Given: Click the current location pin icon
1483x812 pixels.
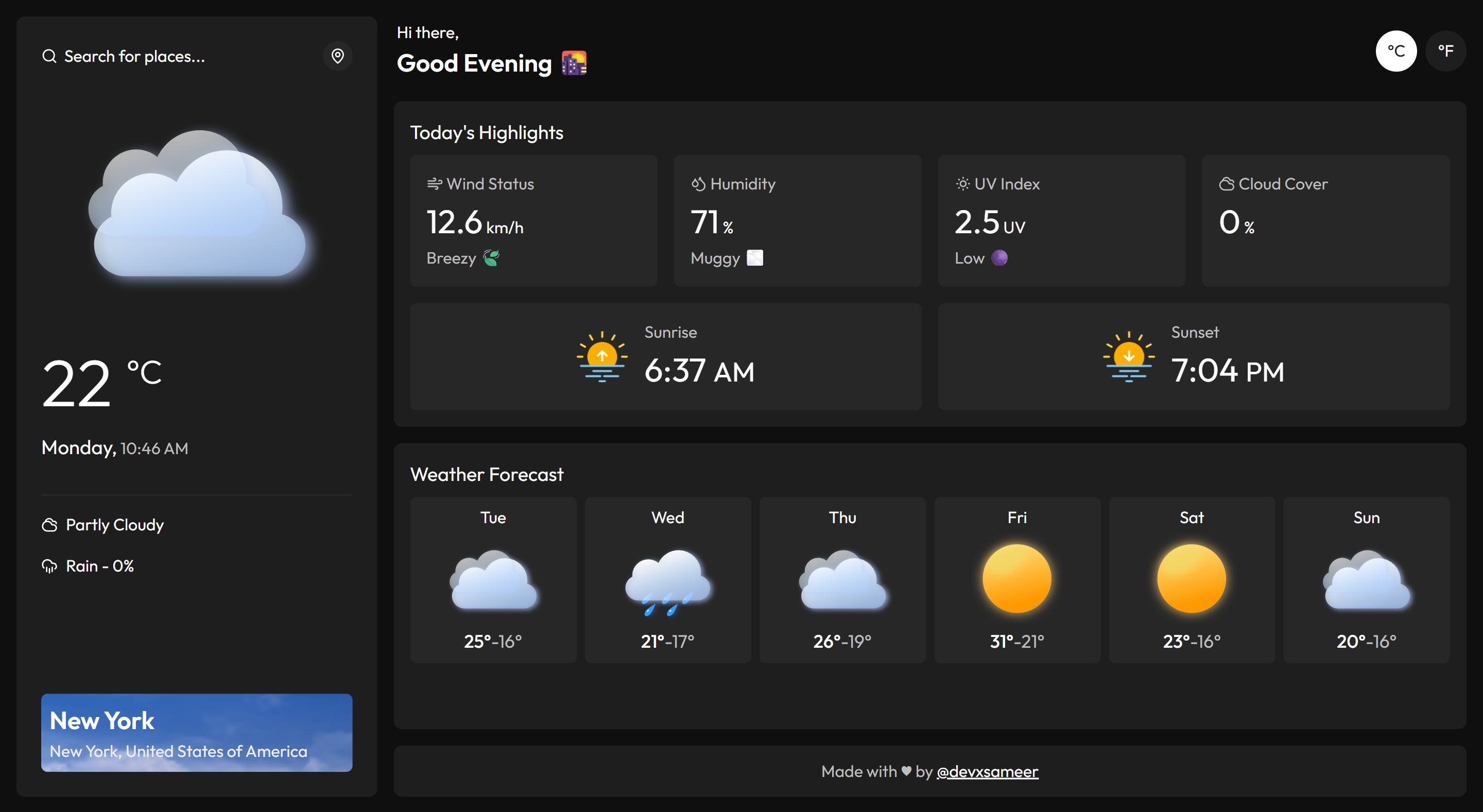Looking at the screenshot, I should click(337, 56).
